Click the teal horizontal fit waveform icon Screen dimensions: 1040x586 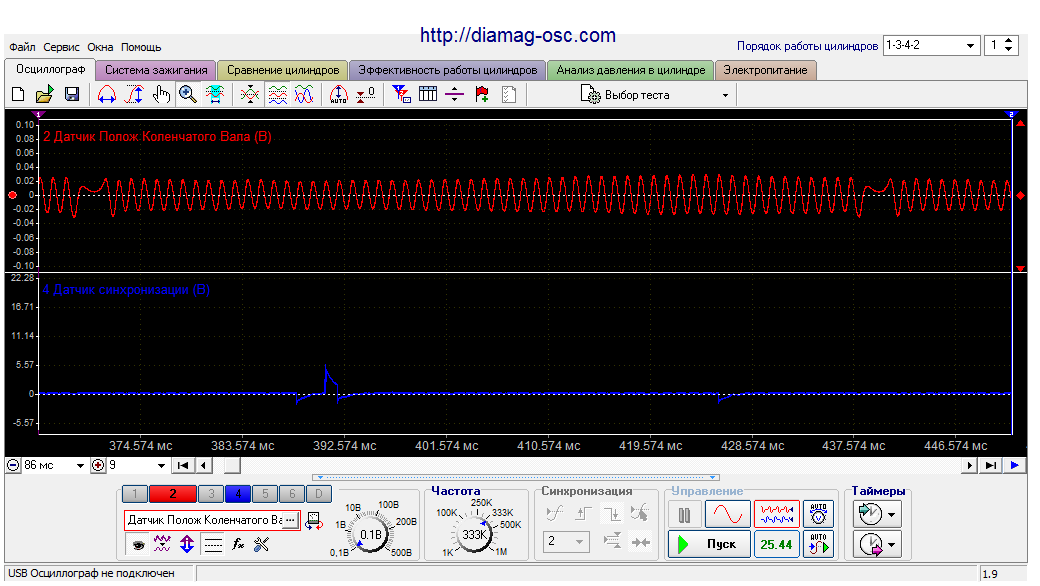point(214,95)
